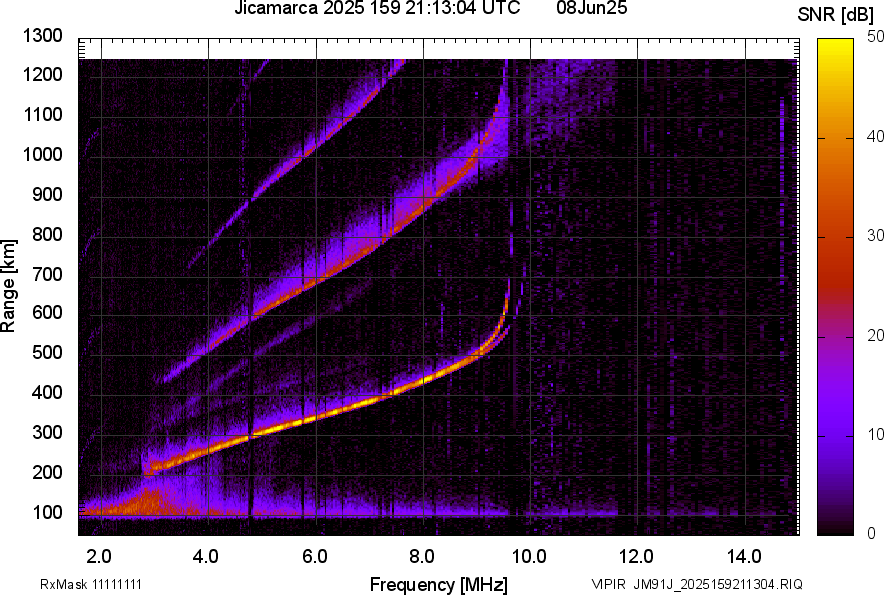Click the "VIPIR" footer label
Viewport: 884px width, 595px height.
coord(608,584)
